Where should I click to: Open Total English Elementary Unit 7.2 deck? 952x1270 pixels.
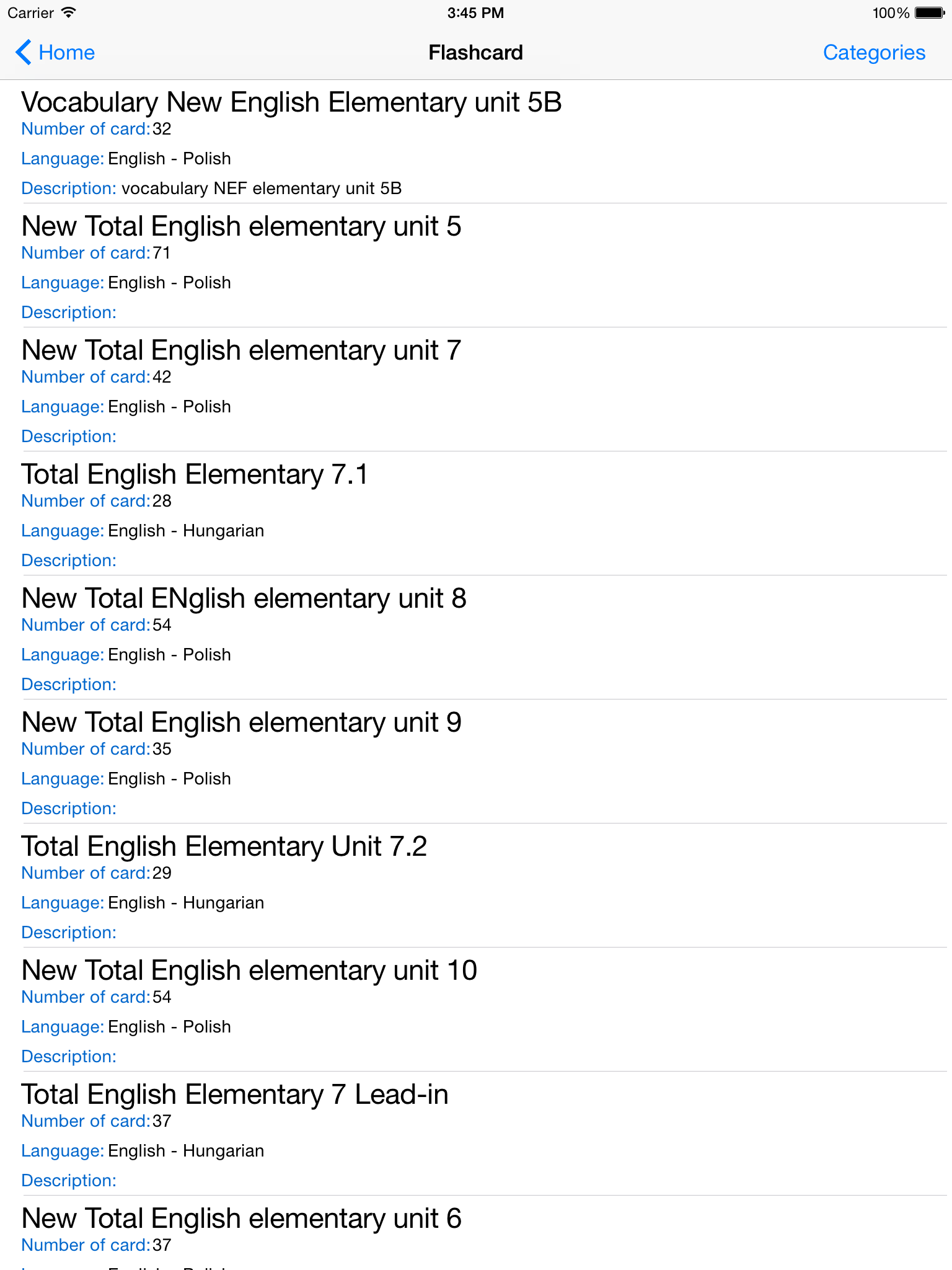coord(224,846)
